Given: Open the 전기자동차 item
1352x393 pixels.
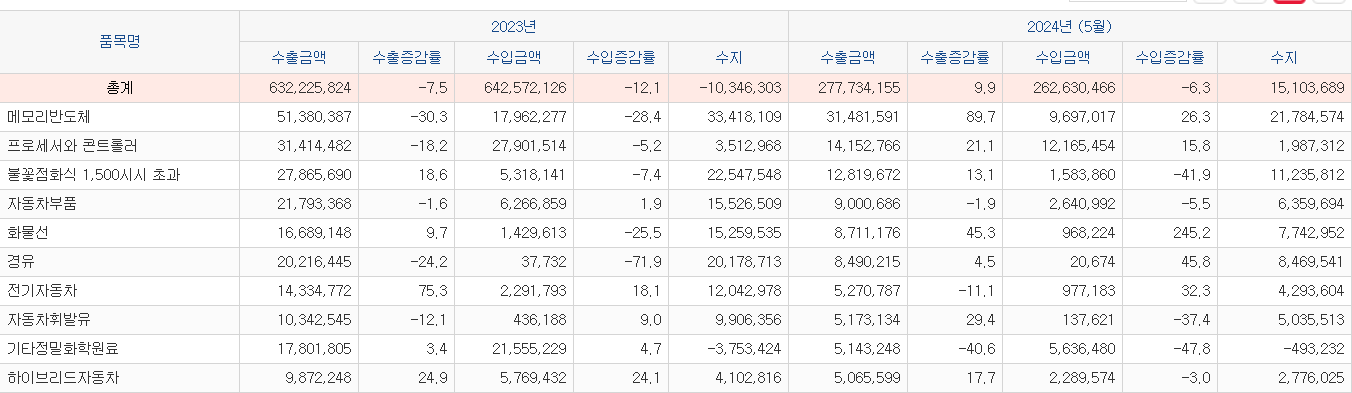Looking at the screenshot, I should (42, 291).
